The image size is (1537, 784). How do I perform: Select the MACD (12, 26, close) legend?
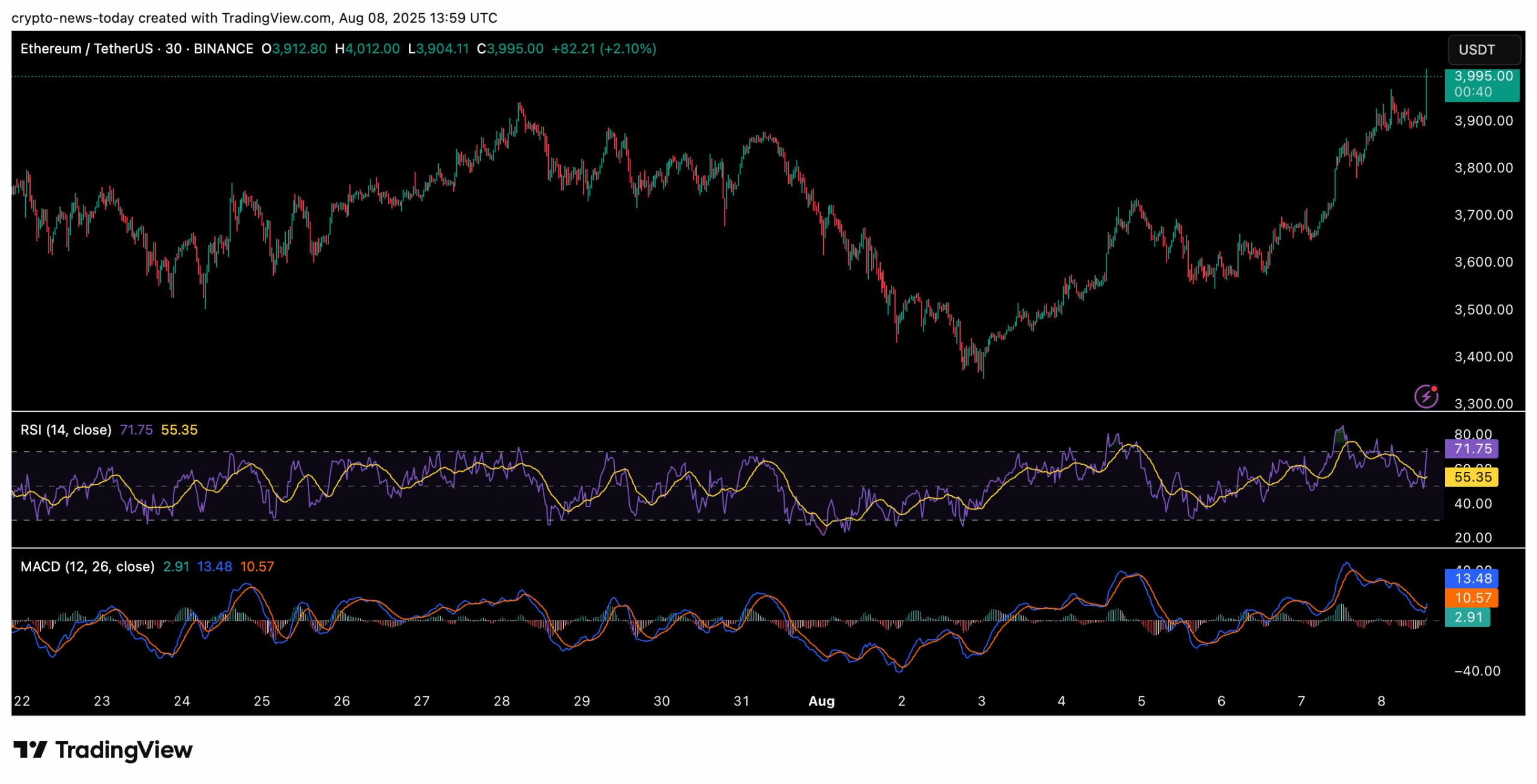pos(87,567)
